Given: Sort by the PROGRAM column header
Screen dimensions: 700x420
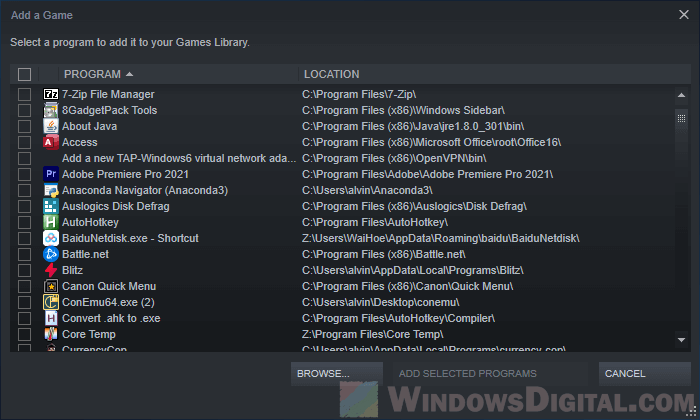Looking at the screenshot, I should pos(178,74).
